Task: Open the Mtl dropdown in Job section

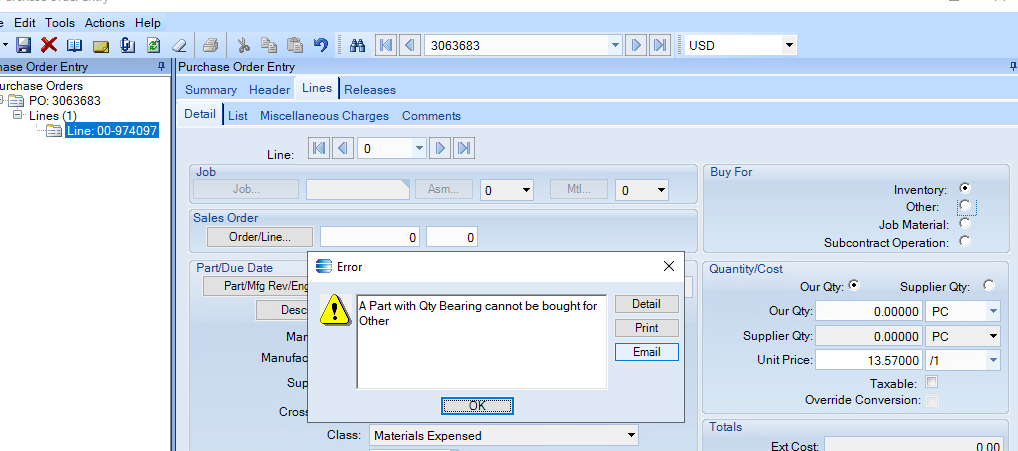Action: coord(661,191)
